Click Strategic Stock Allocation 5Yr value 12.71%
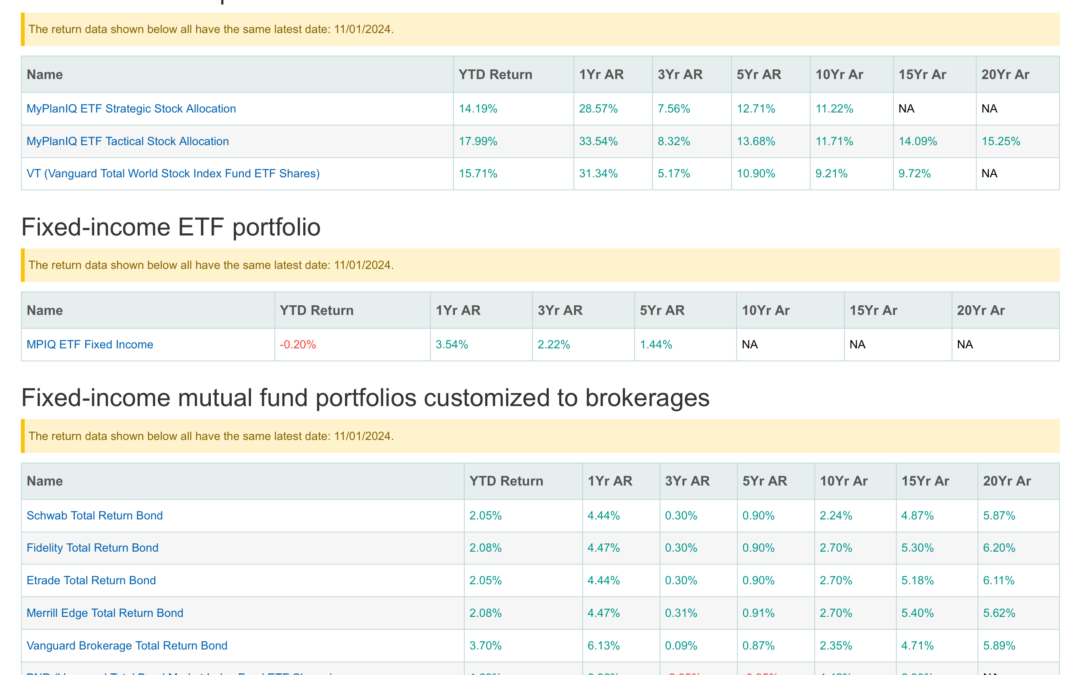Screen dimensions: 1080x675 tap(756, 109)
